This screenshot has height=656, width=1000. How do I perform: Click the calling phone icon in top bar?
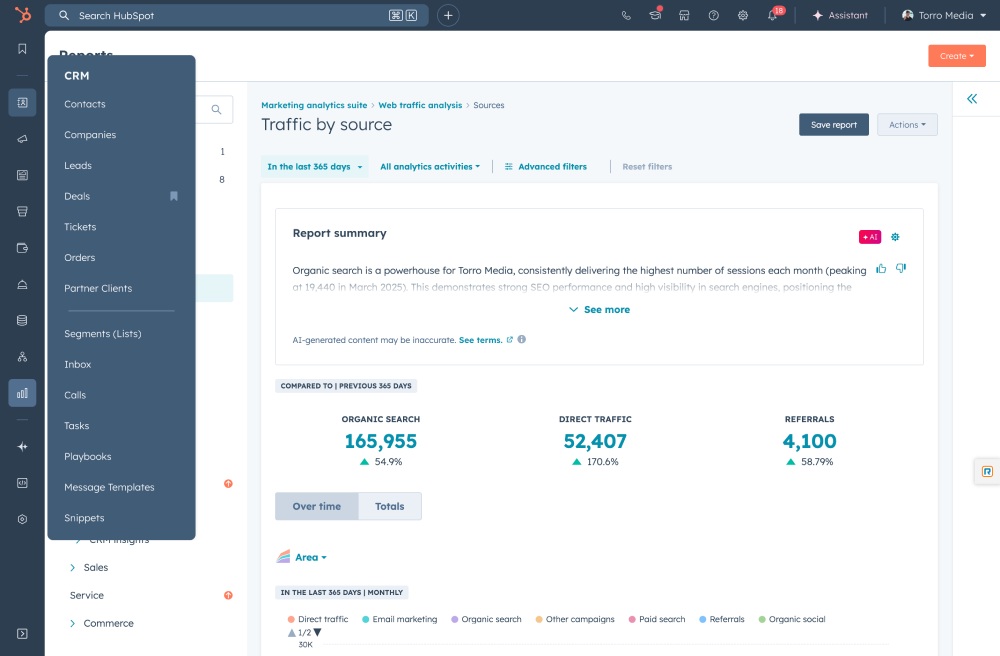pos(627,15)
